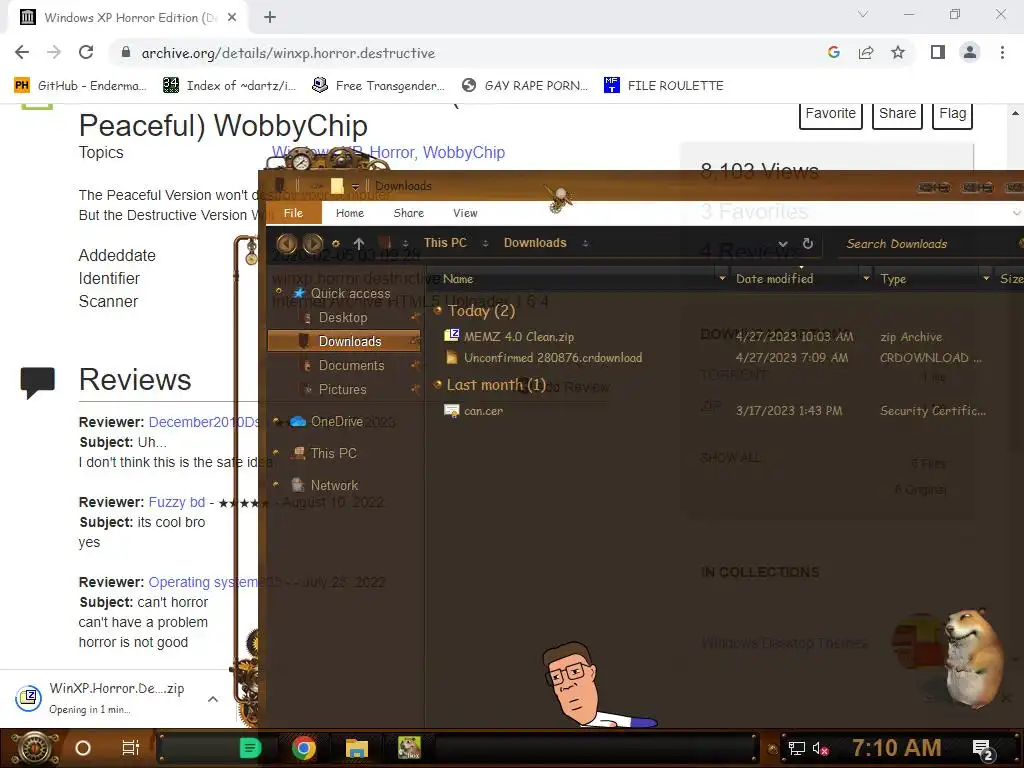Viewport: 1024px width, 768px height.
Task: Select Documents in navigation pane
Action: point(351,366)
